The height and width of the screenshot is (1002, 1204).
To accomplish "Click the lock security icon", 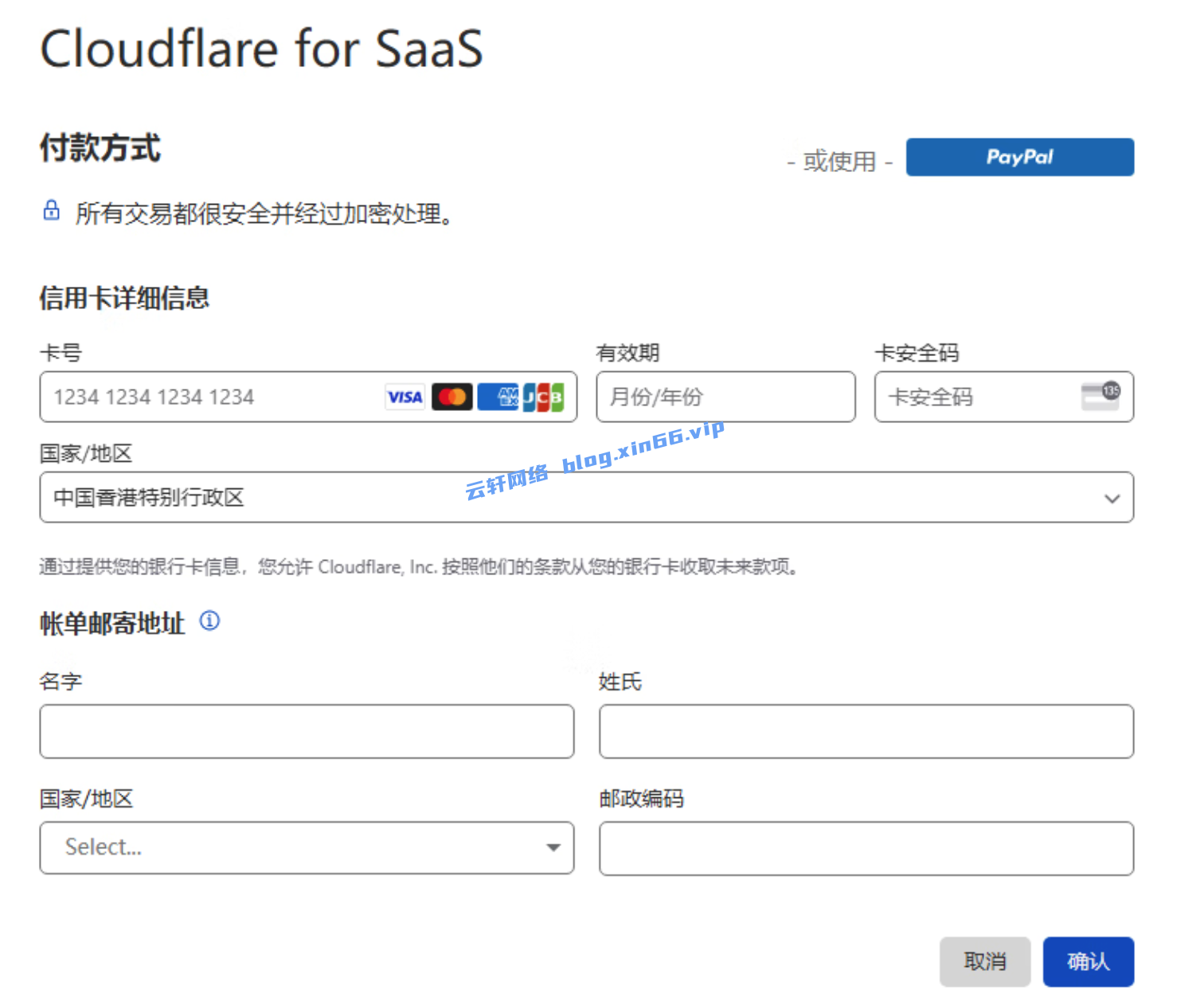I will [52, 211].
